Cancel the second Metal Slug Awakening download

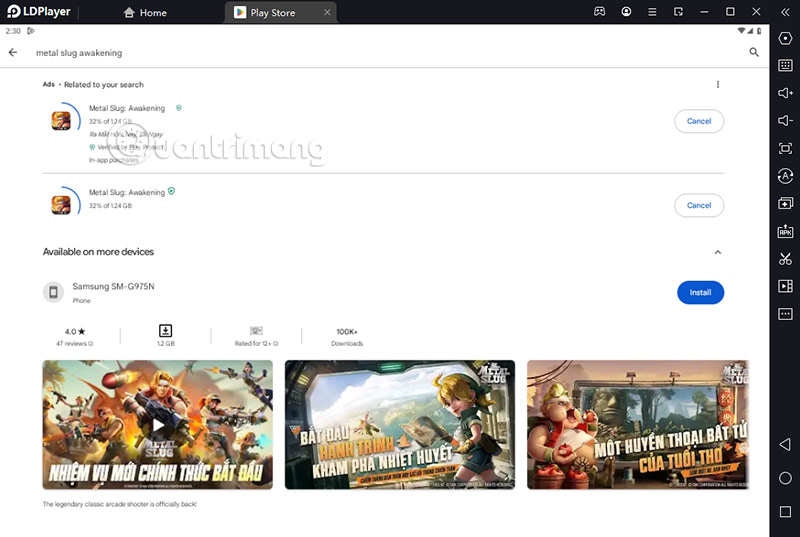699,205
